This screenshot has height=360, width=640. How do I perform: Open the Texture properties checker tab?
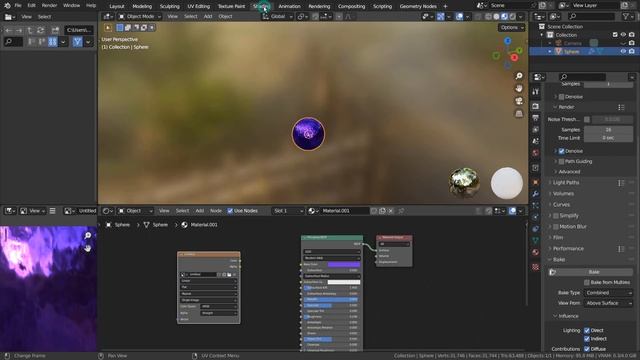click(x=536, y=267)
